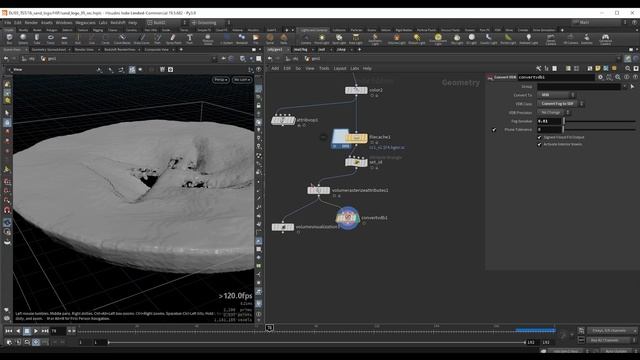Open the Windows menu
Viewport: 640px width, 360px height.
click(64, 22)
